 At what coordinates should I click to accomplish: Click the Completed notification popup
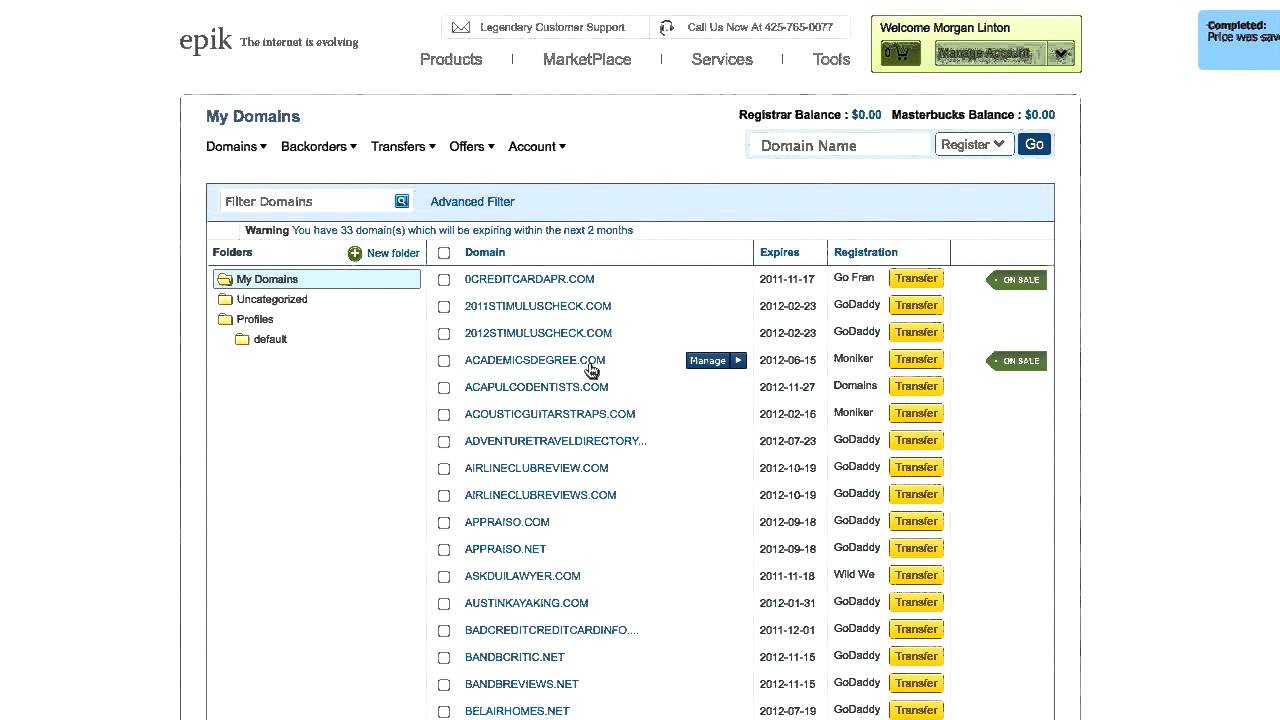1239,40
